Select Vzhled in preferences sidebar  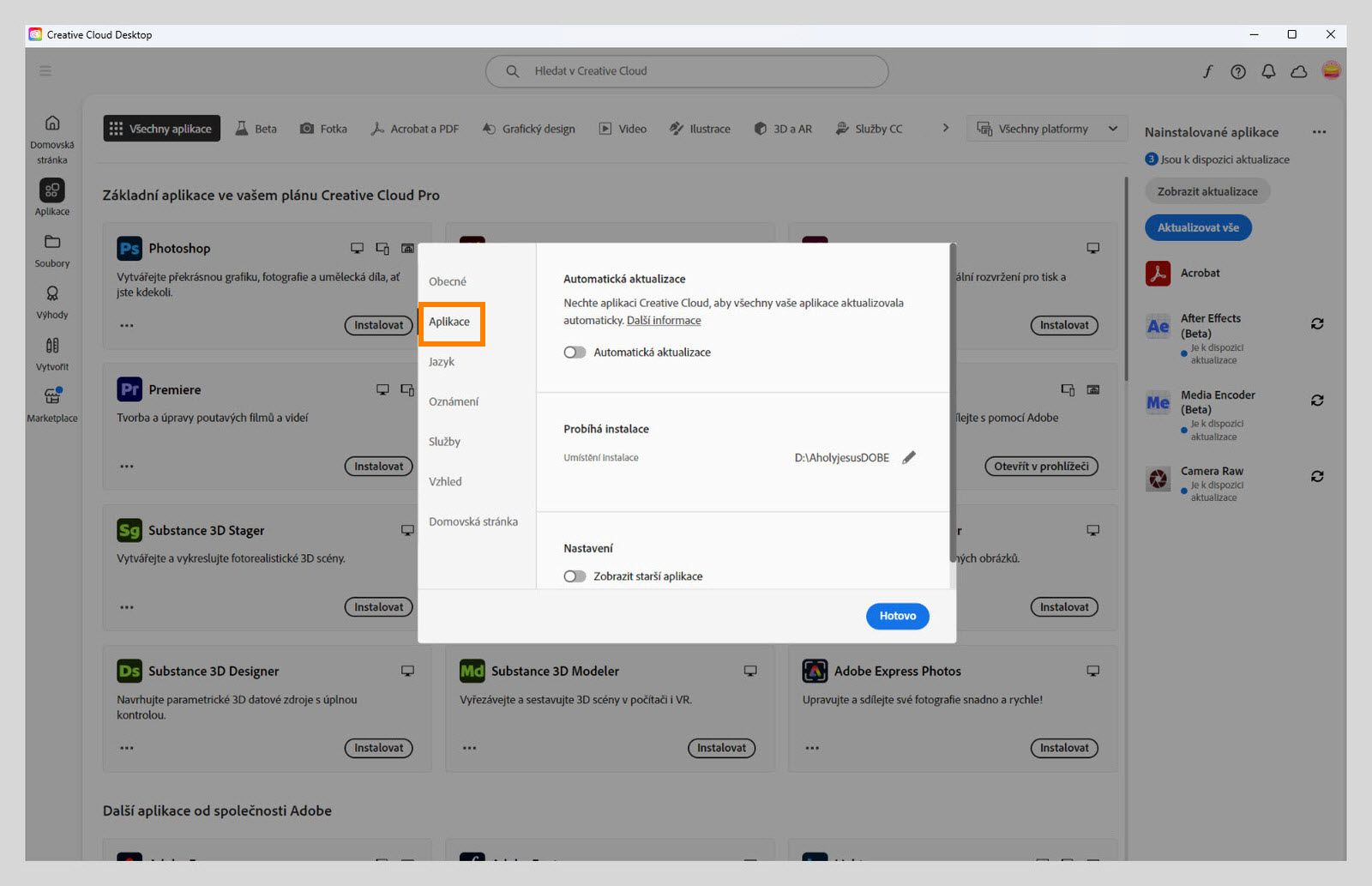(x=445, y=481)
